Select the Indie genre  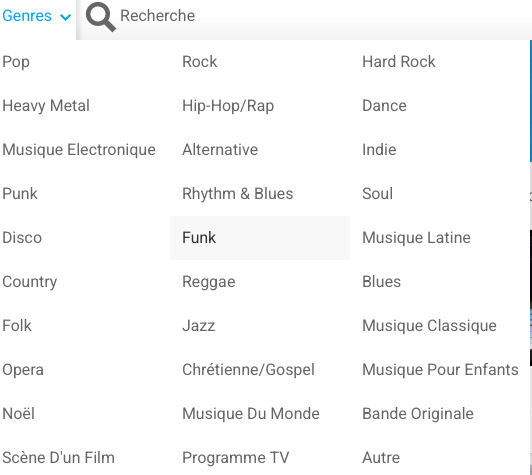pyautogui.click(x=379, y=150)
